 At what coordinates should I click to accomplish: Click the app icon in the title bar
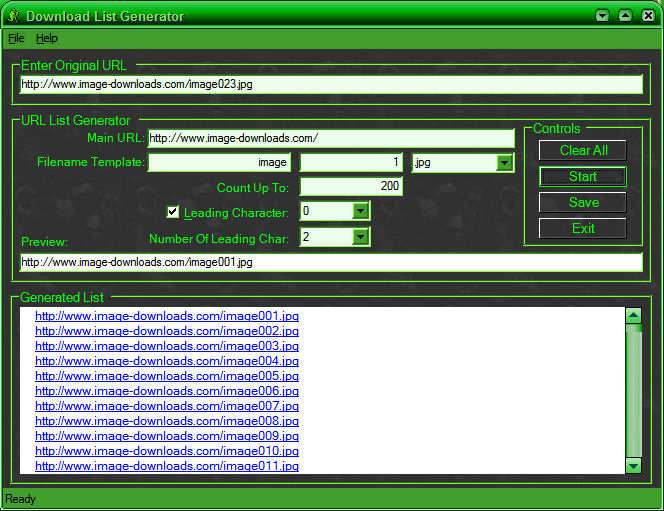(13, 16)
